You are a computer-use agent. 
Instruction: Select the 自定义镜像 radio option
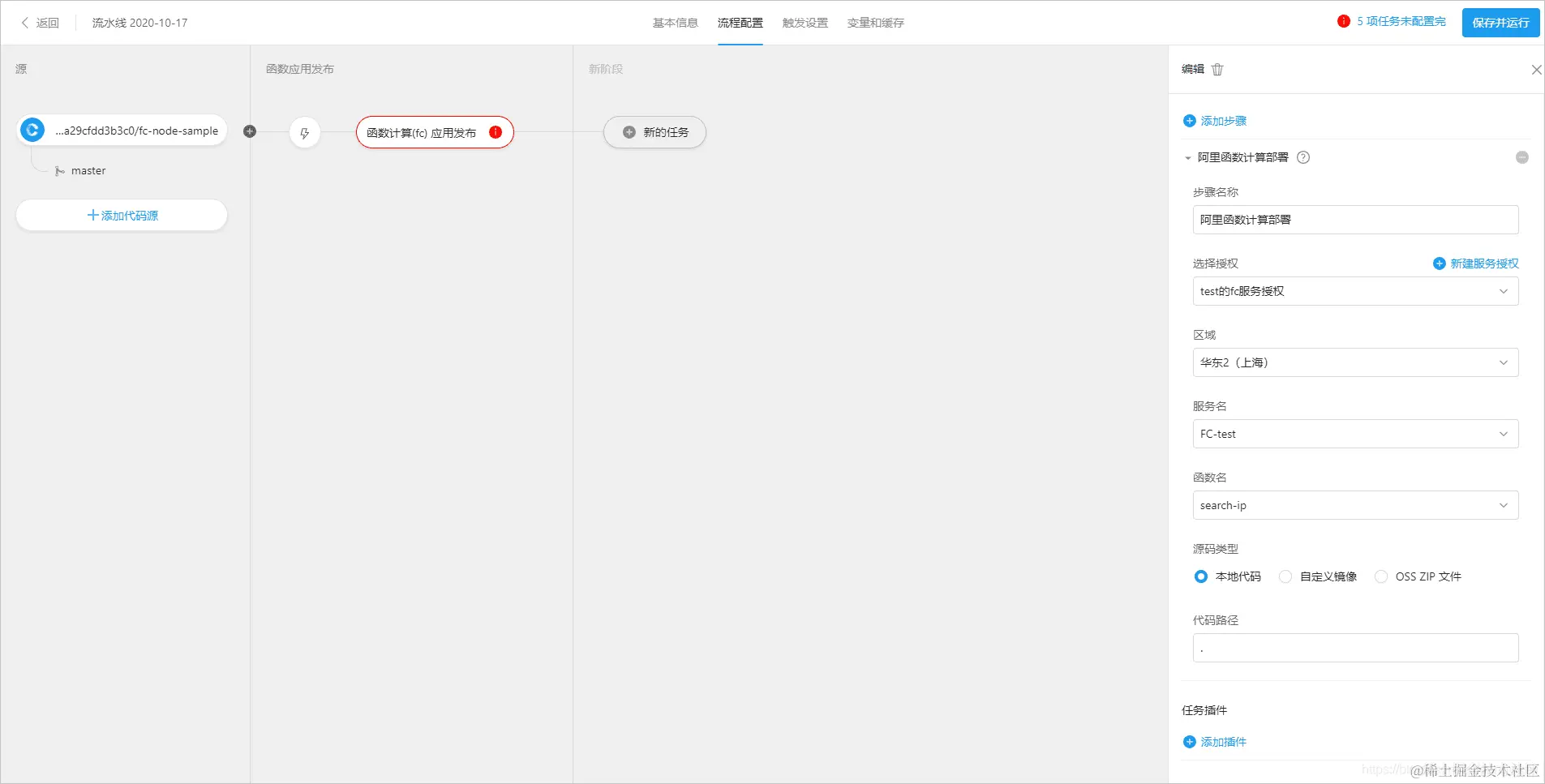click(1285, 576)
